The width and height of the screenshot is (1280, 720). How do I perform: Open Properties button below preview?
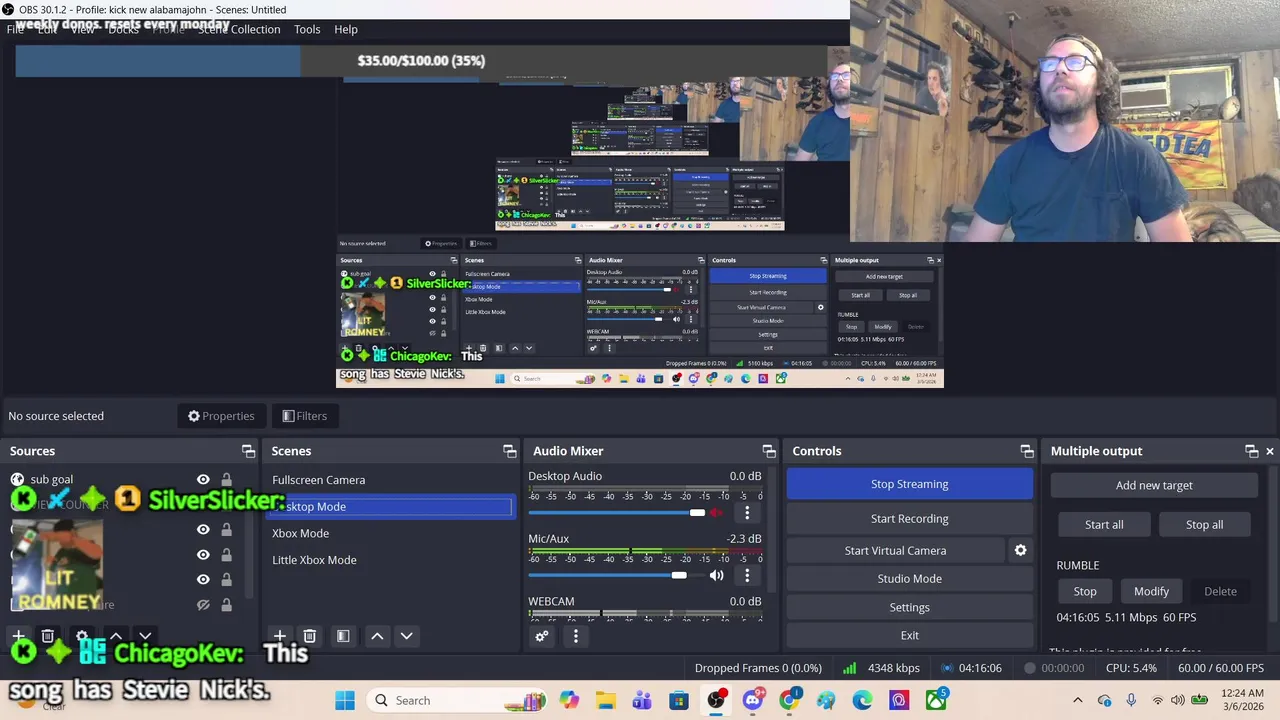pyautogui.click(x=221, y=416)
